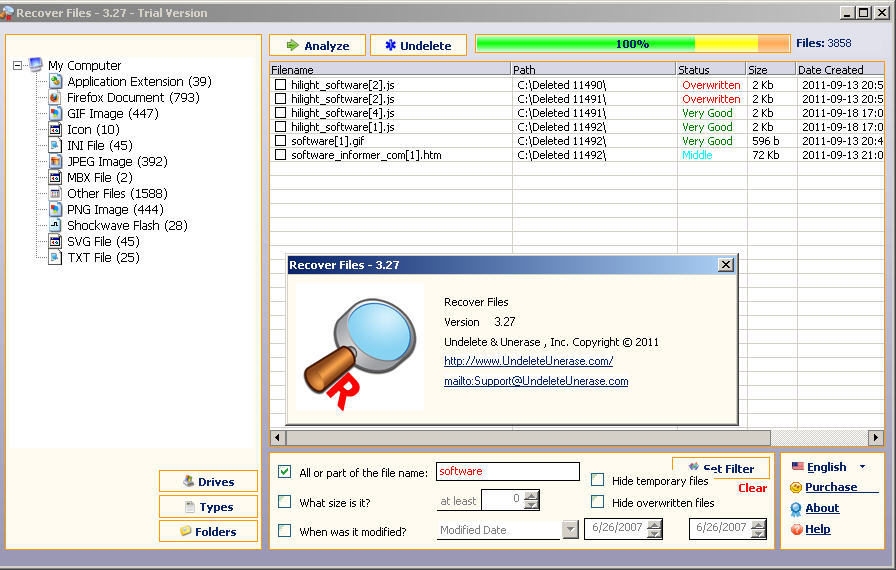Click the My Computer icon in tree
896x570 pixels.
click(36, 65)
